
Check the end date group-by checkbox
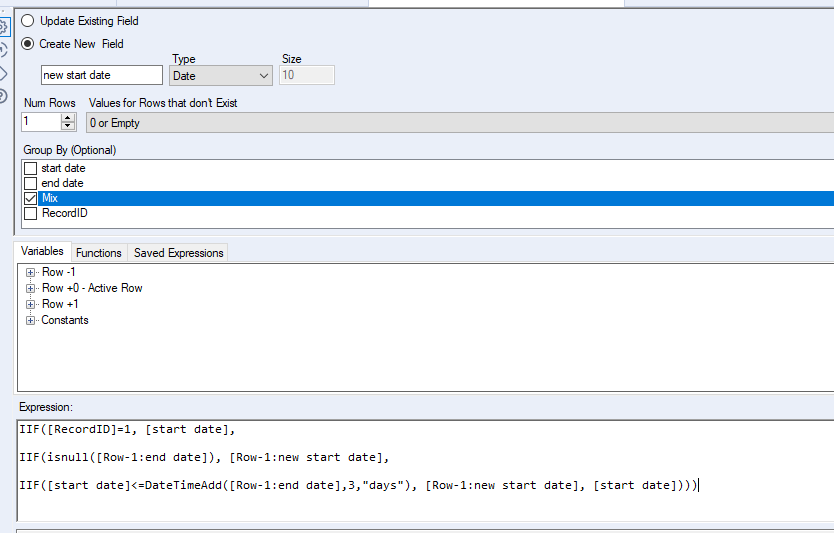(x=31, y=184)
